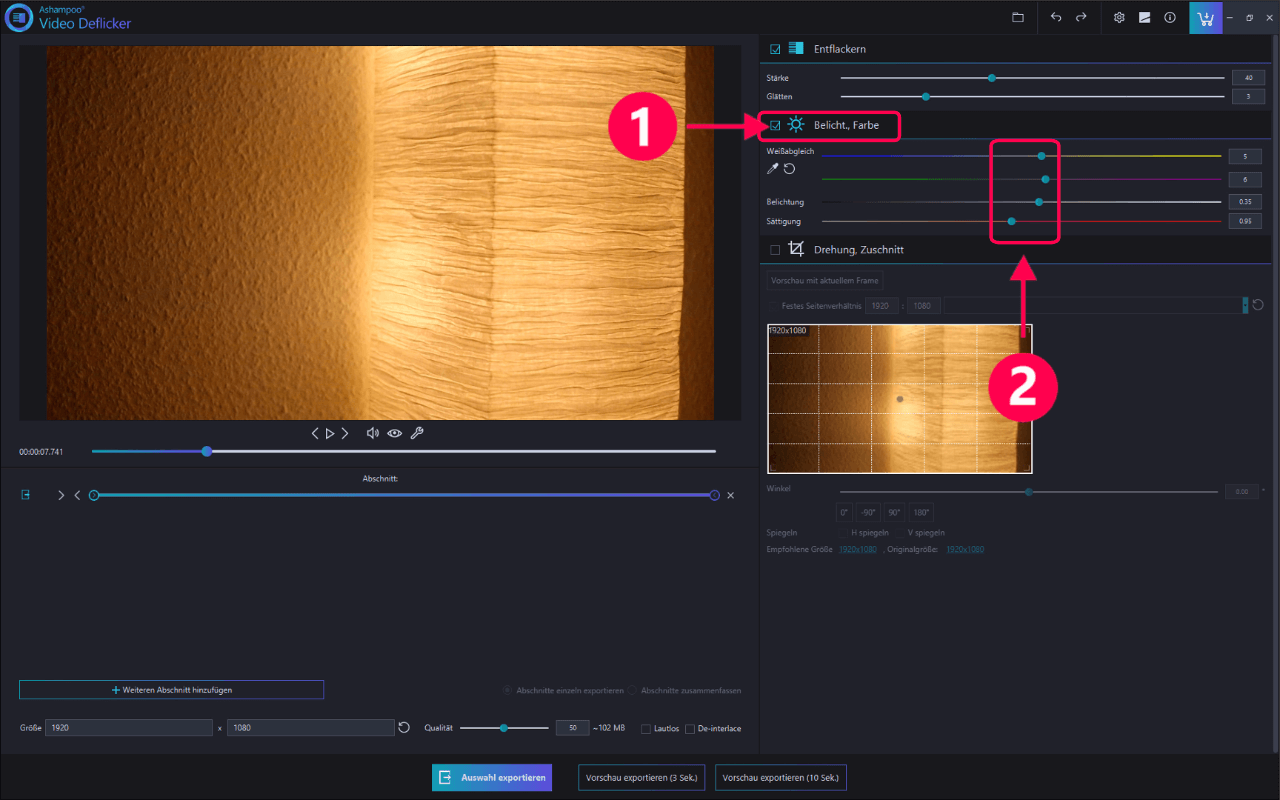Click Vorschau exportieren (3 Sek.)
The width and height of the screenshot is (1280, 800).
tap(642, 778)
